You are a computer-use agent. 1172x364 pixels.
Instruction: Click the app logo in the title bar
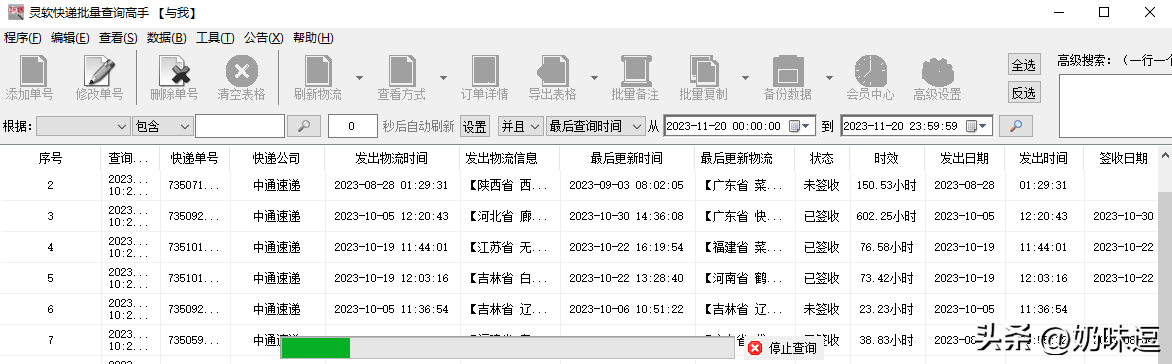(x=15, y=12)
